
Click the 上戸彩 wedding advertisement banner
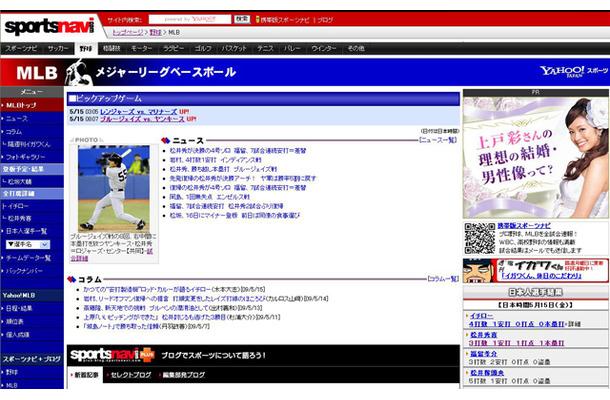(535, 157)
